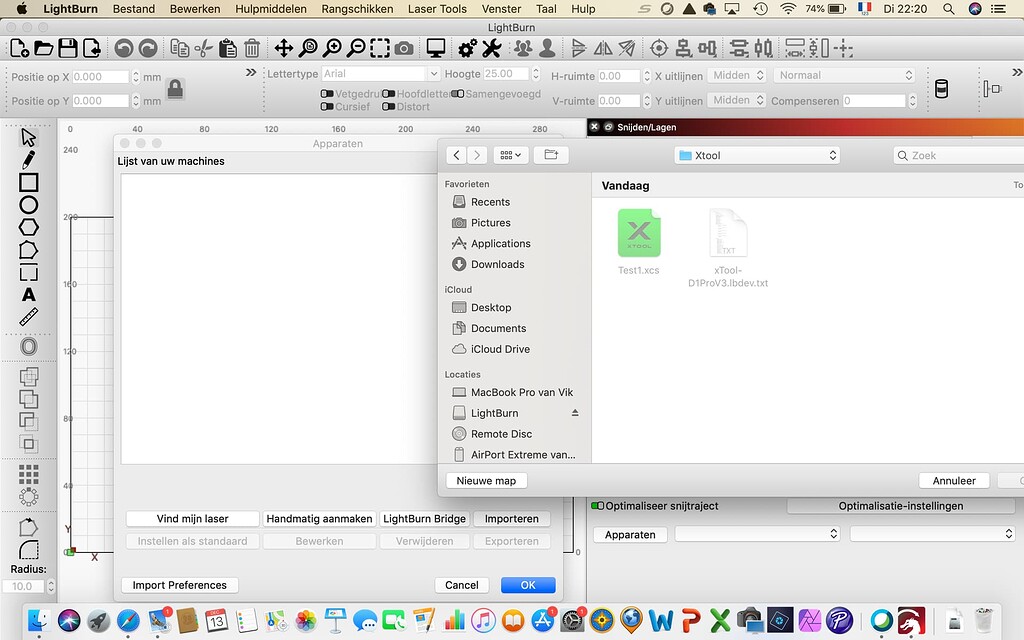Screen dimensions: 1024x640
Task: Select the Ellipse tool
Action: tap(29, 205)
